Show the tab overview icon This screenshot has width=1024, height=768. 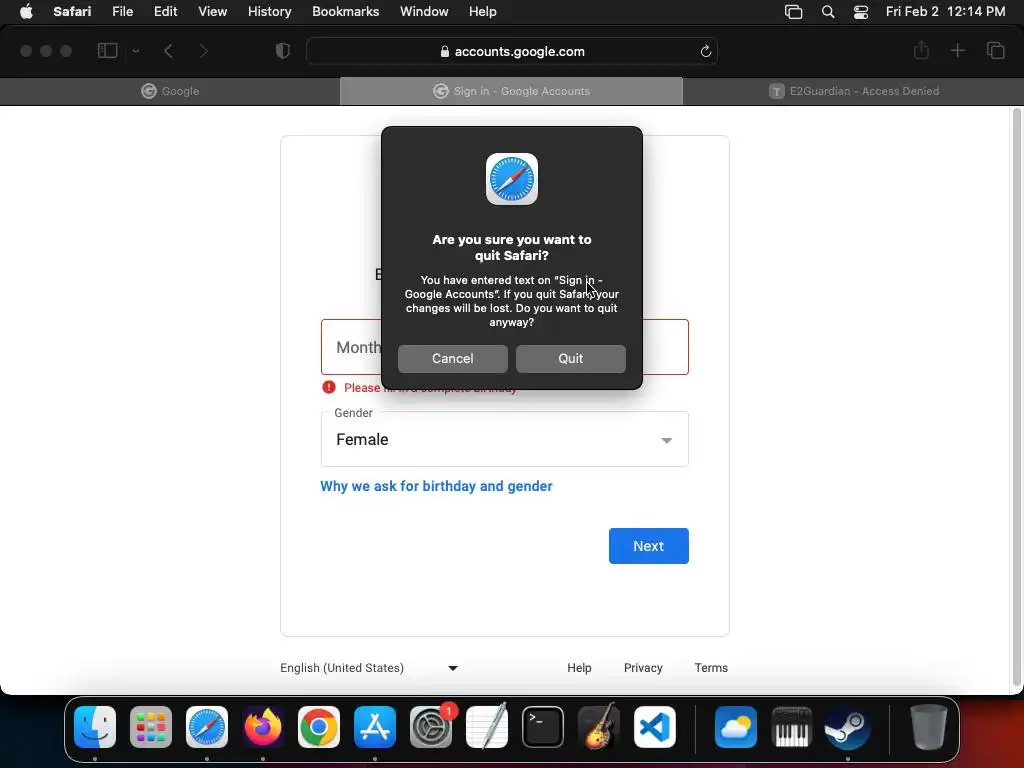[x=995, y=50]
